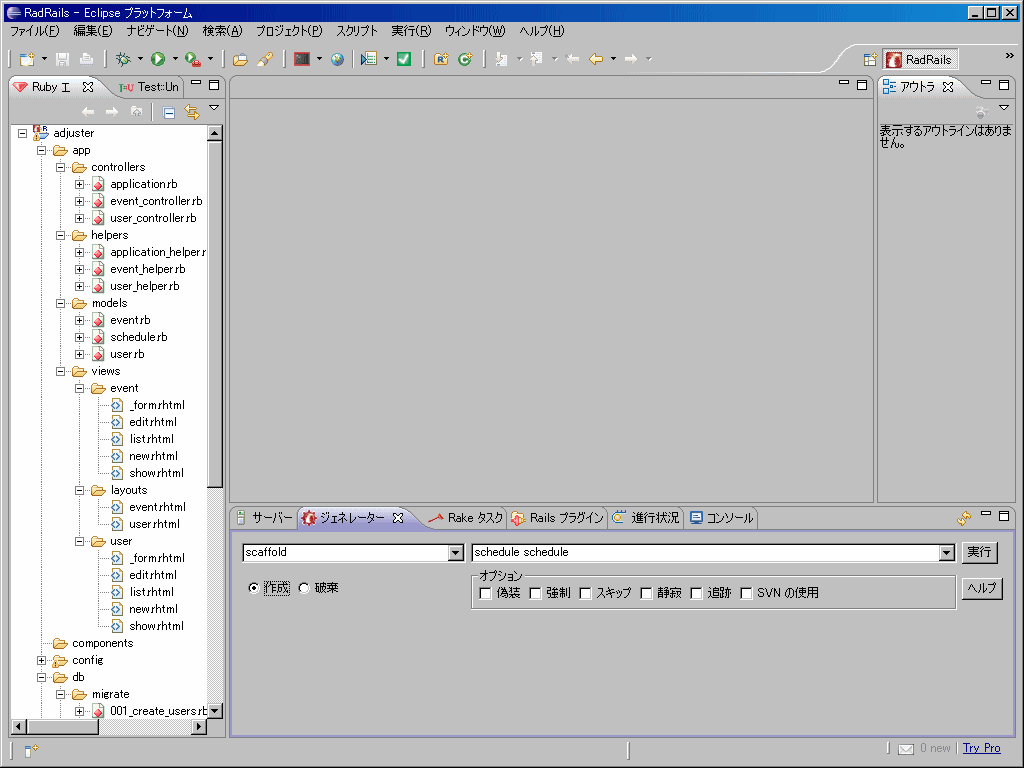This screenshot has height=768, width=1024.
Task: Check the SVN の使用 option
Action: [x=746, y=592]
